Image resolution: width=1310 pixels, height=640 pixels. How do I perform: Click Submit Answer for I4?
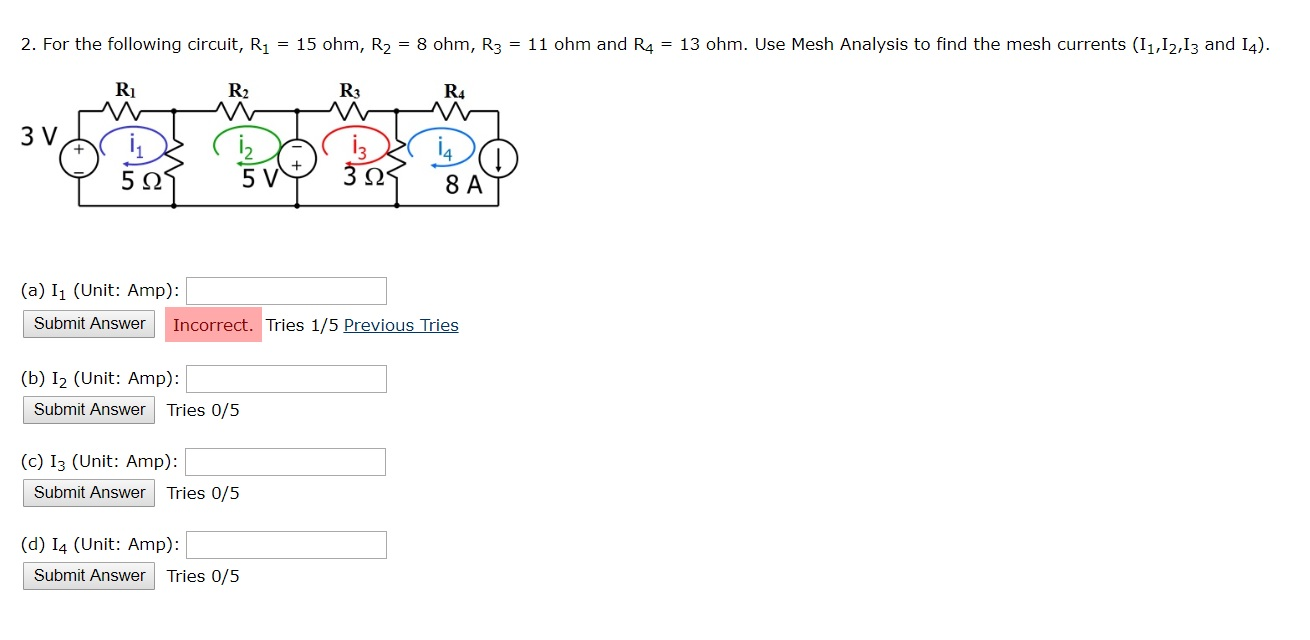click(x=88, y=575)
